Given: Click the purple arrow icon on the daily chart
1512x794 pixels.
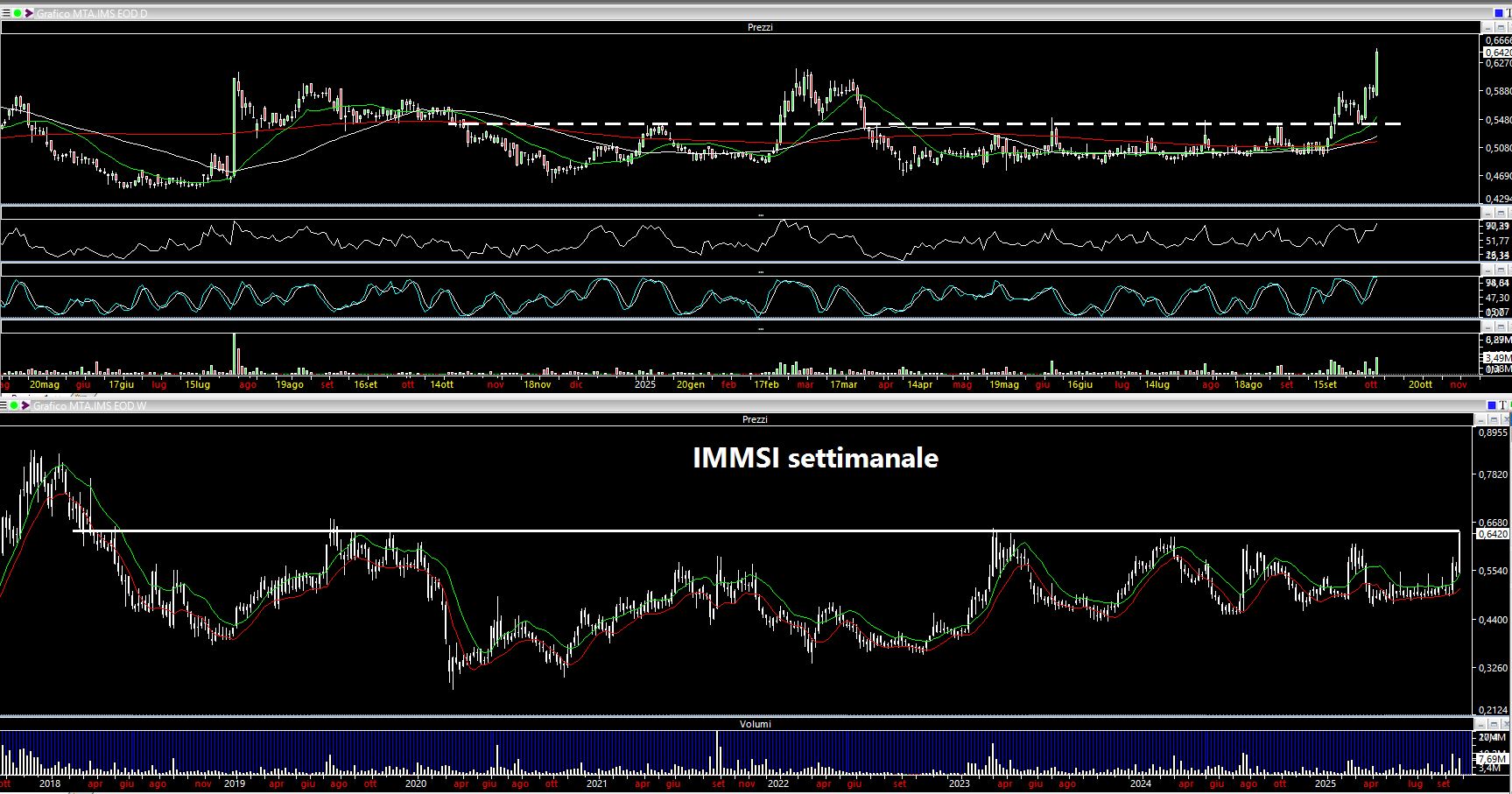Looking at the screenshot, I should pyautogui.click(x=29, y=13).
